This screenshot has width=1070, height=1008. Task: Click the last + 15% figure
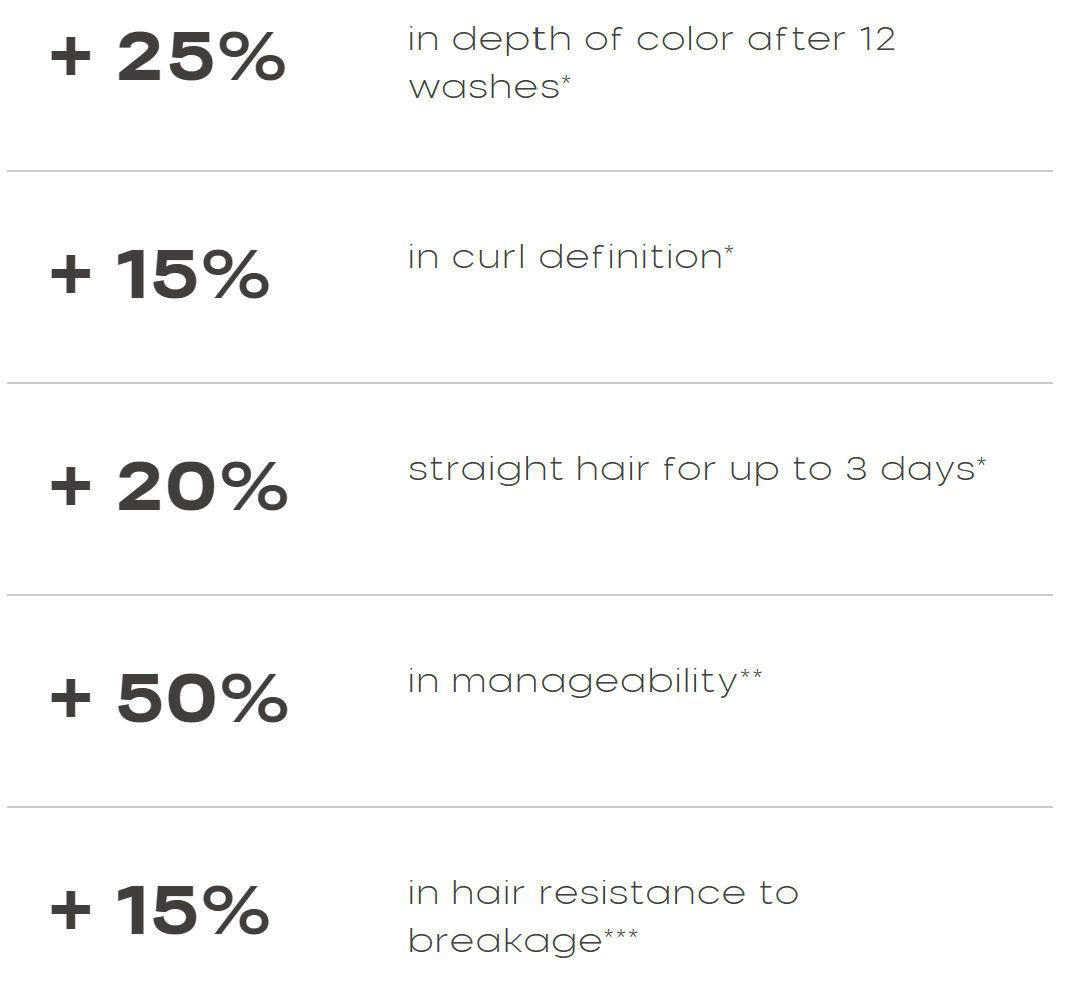160,910
